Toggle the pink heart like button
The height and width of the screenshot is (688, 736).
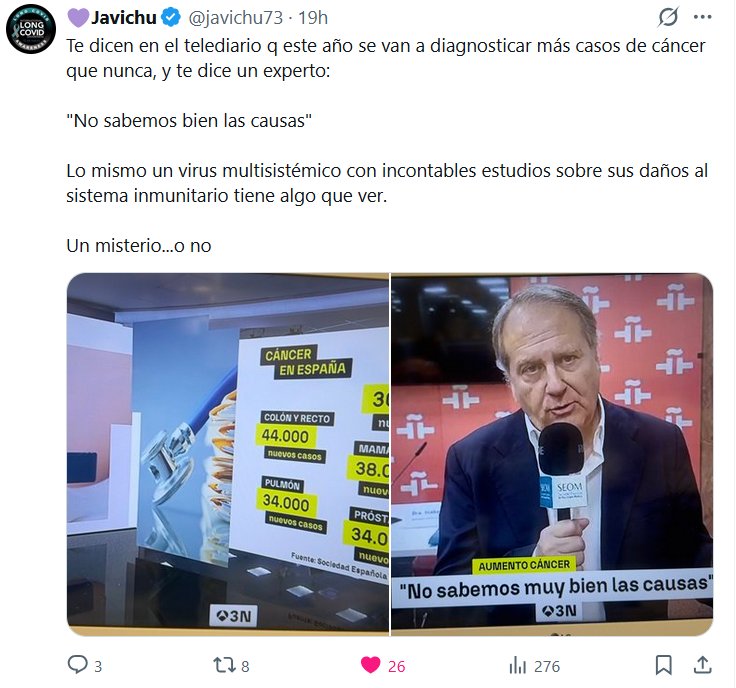pos(370,665)
